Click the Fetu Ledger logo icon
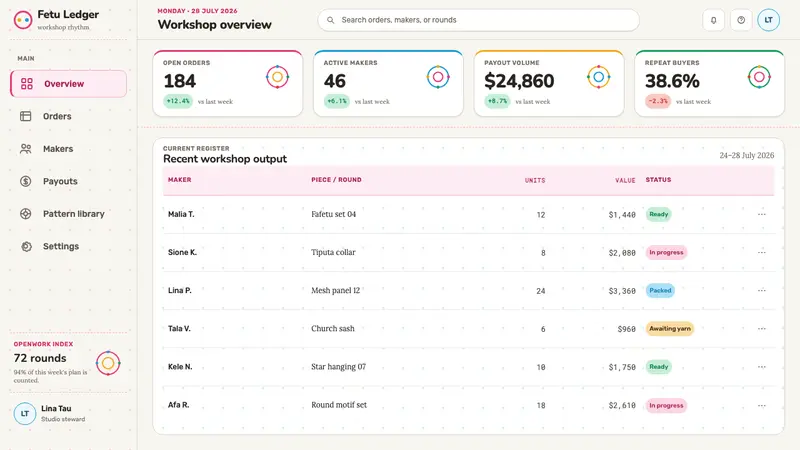 tap(23, 20)
